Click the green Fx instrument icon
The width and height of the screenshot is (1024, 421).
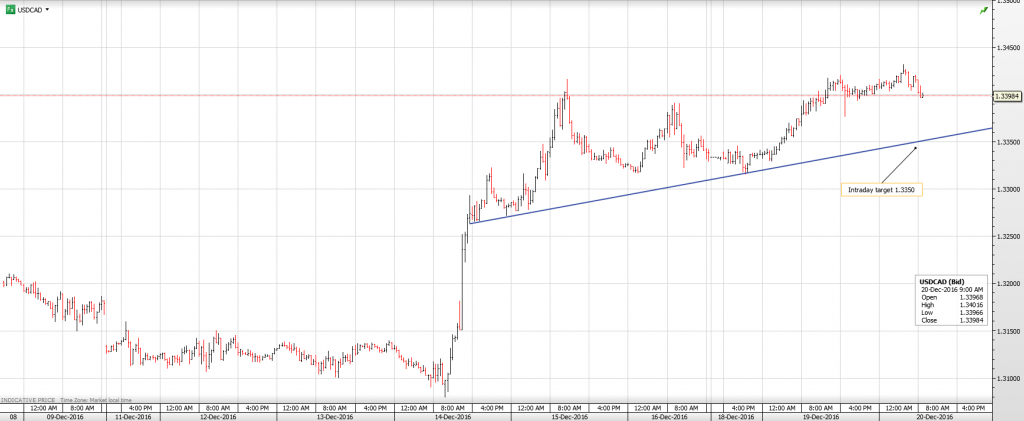[x=10, y=10]
